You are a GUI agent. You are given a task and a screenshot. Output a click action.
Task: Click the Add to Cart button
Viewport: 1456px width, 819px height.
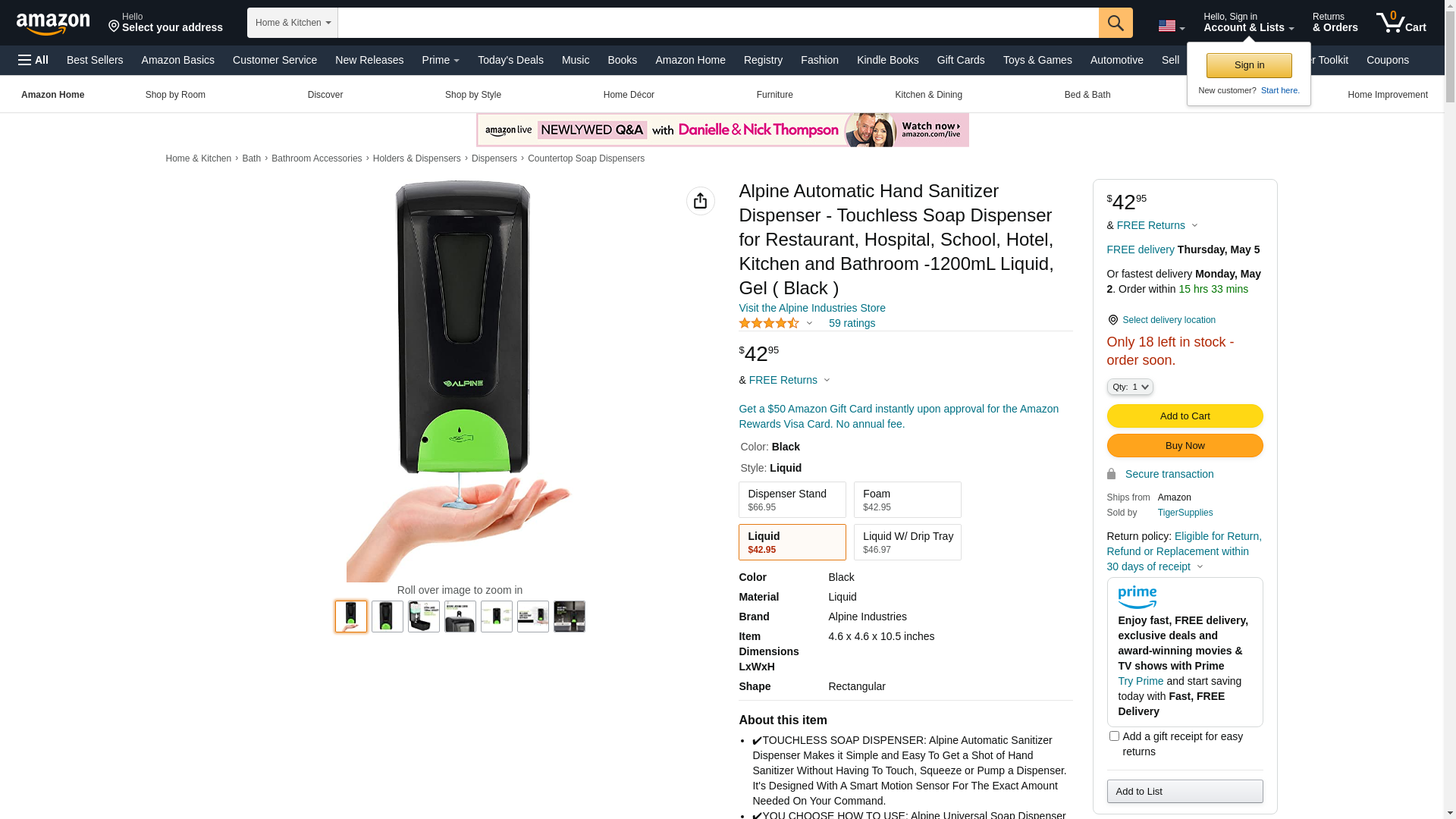(x=1185, y=416)
